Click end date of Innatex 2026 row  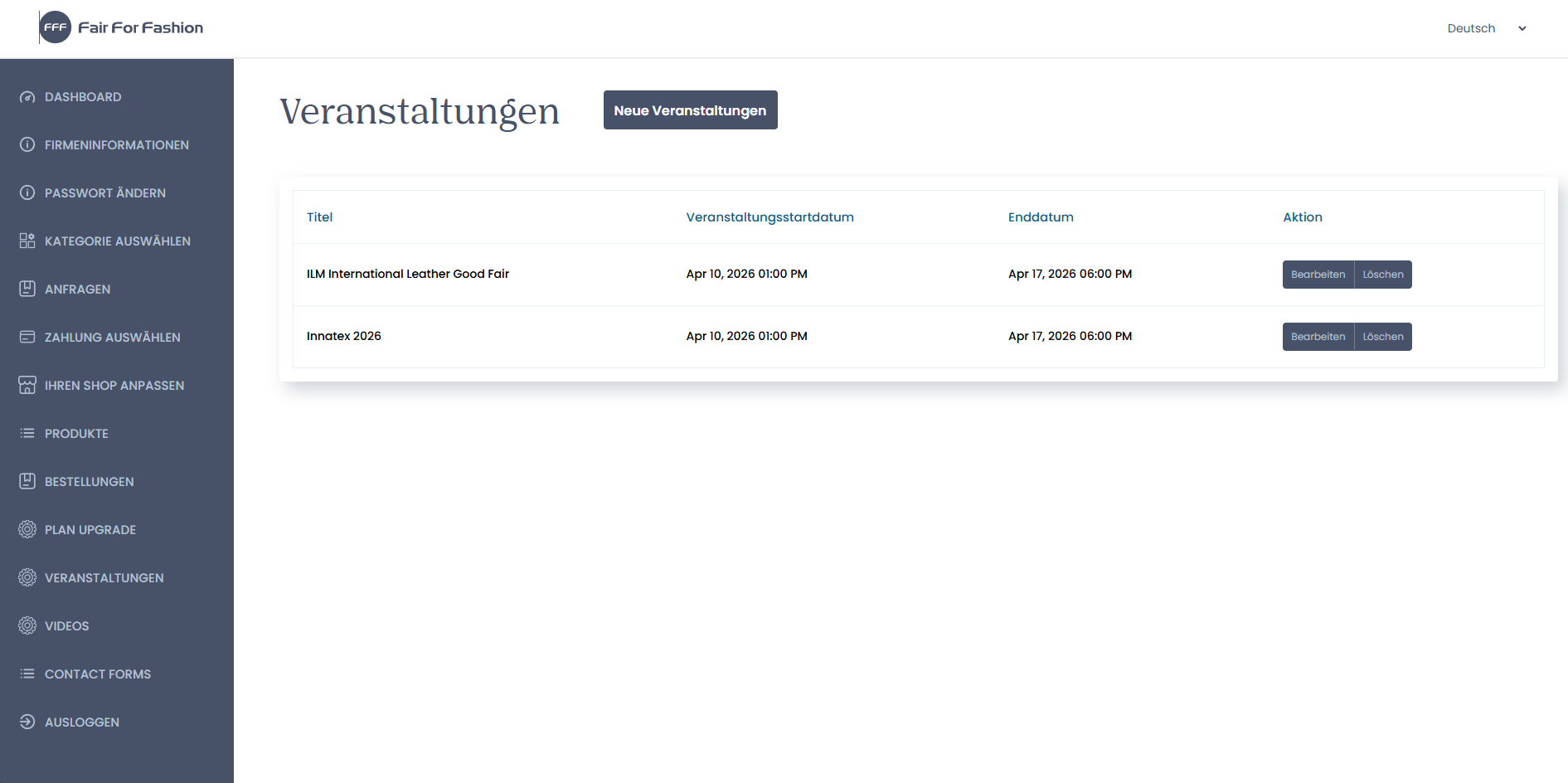(1070, 336)
